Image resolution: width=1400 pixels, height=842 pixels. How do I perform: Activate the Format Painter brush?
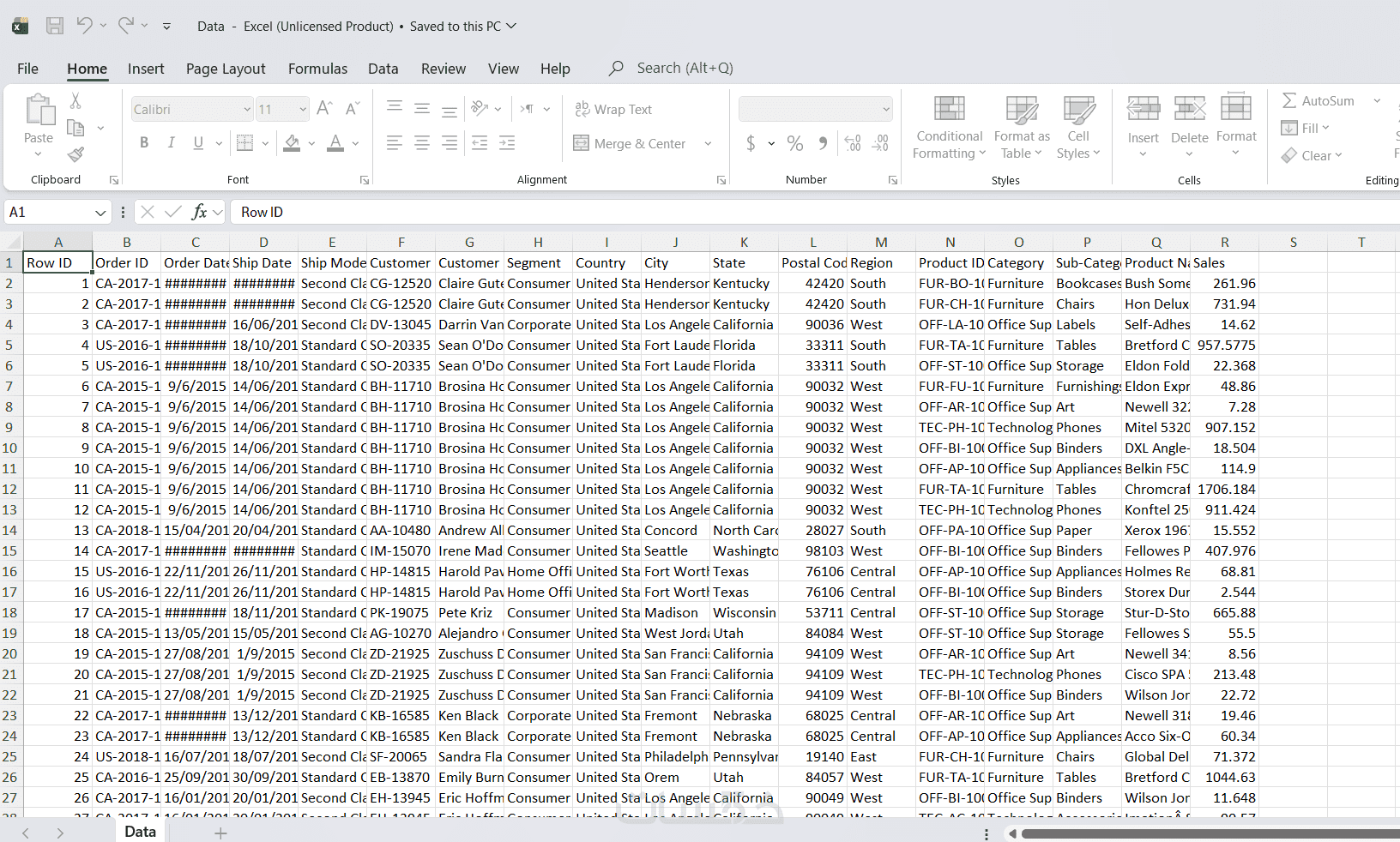(75, 154)
